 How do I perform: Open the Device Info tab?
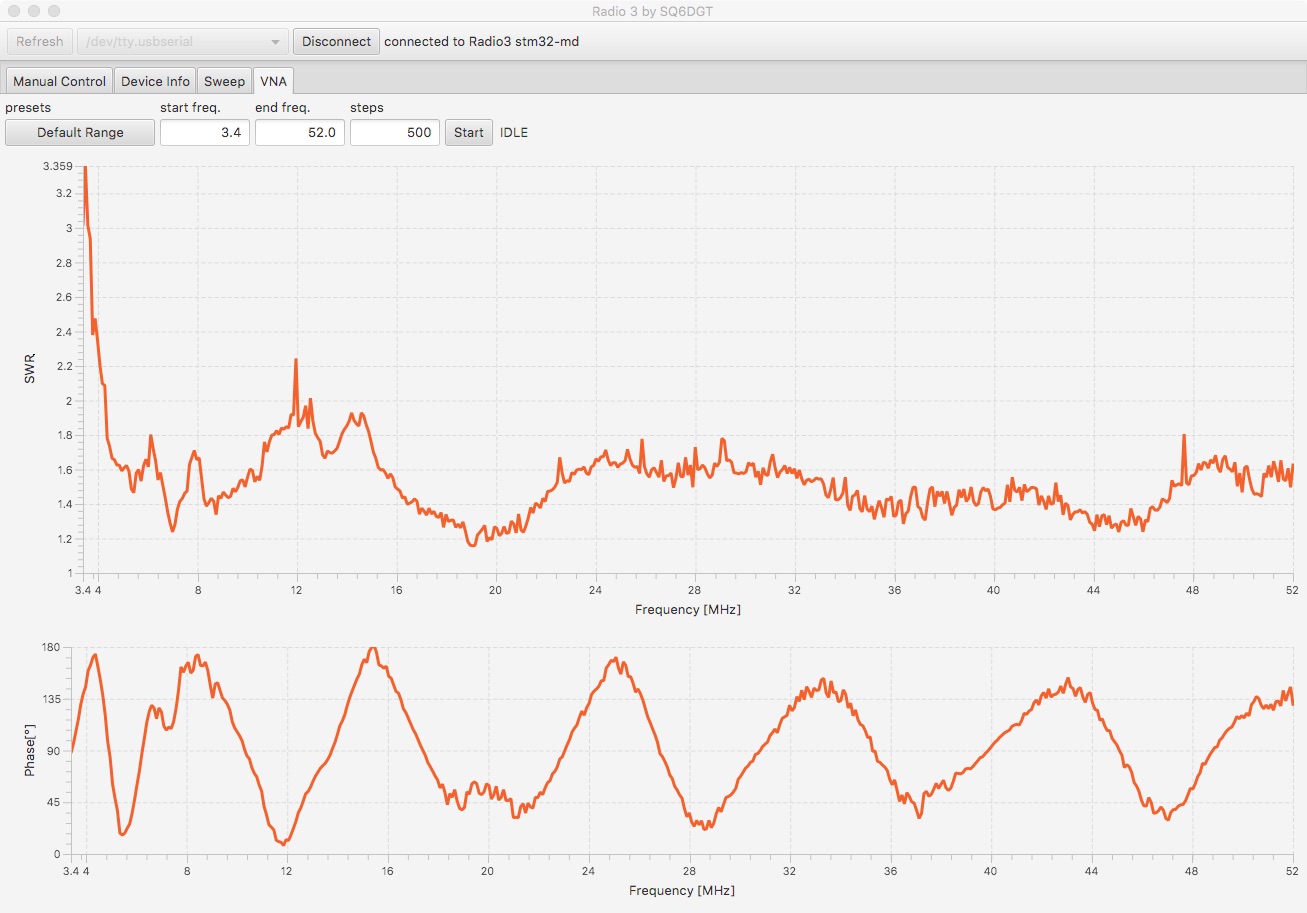(x=155, y=81)
